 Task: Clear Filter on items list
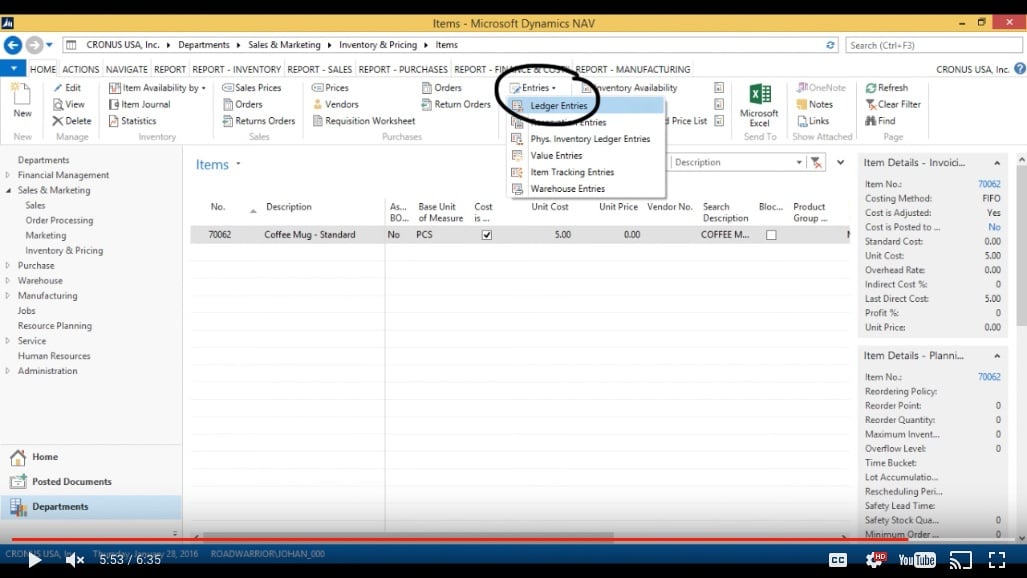[893, 104]
